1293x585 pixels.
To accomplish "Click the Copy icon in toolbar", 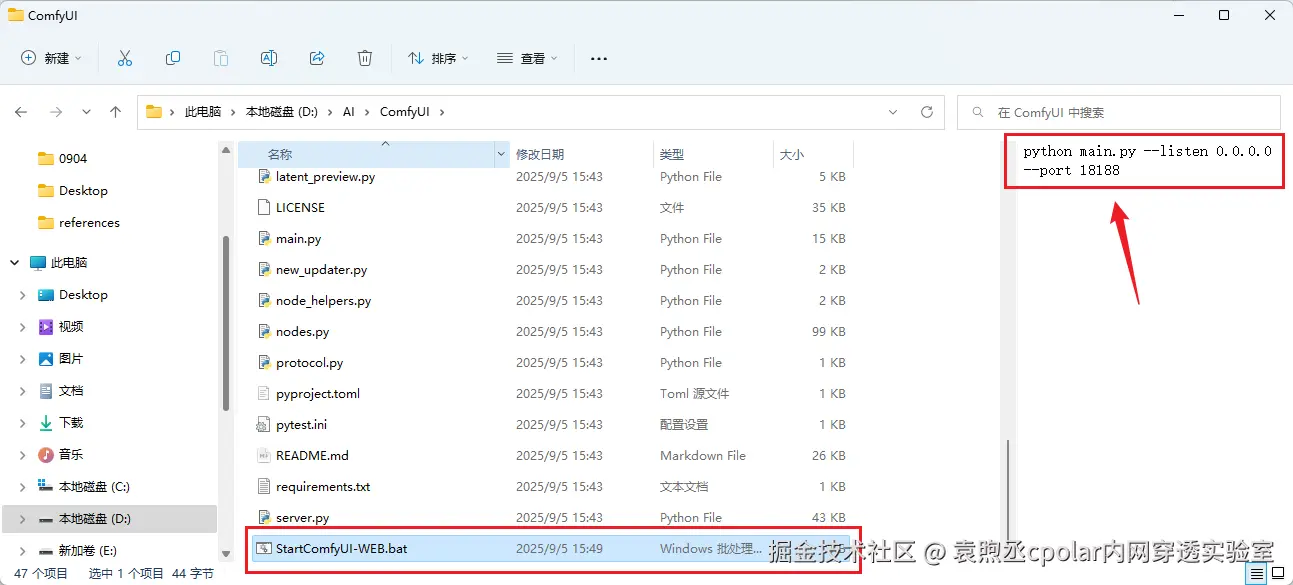I will coord(173,59).
